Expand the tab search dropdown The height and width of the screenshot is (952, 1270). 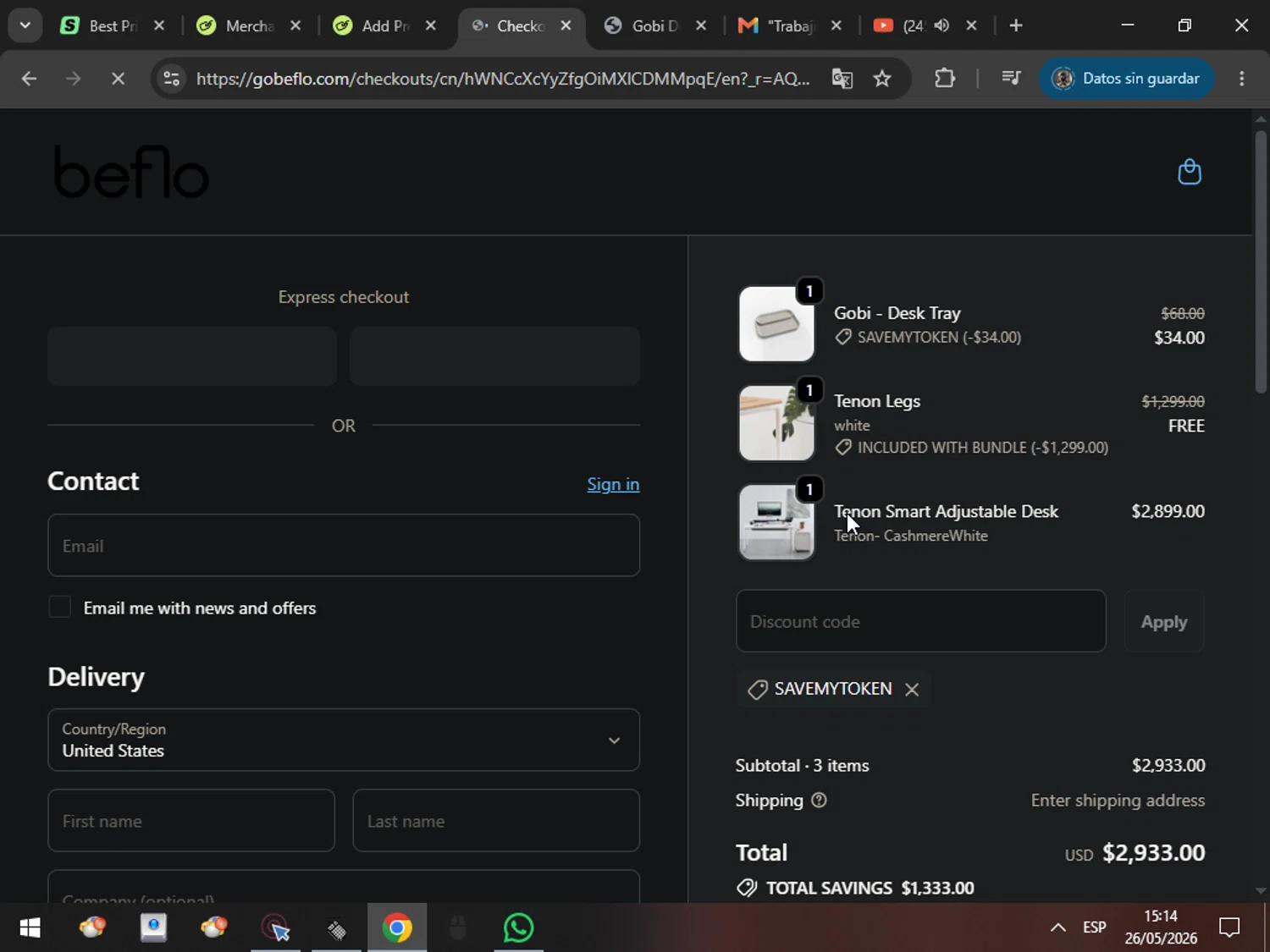(x=25, y=25)
